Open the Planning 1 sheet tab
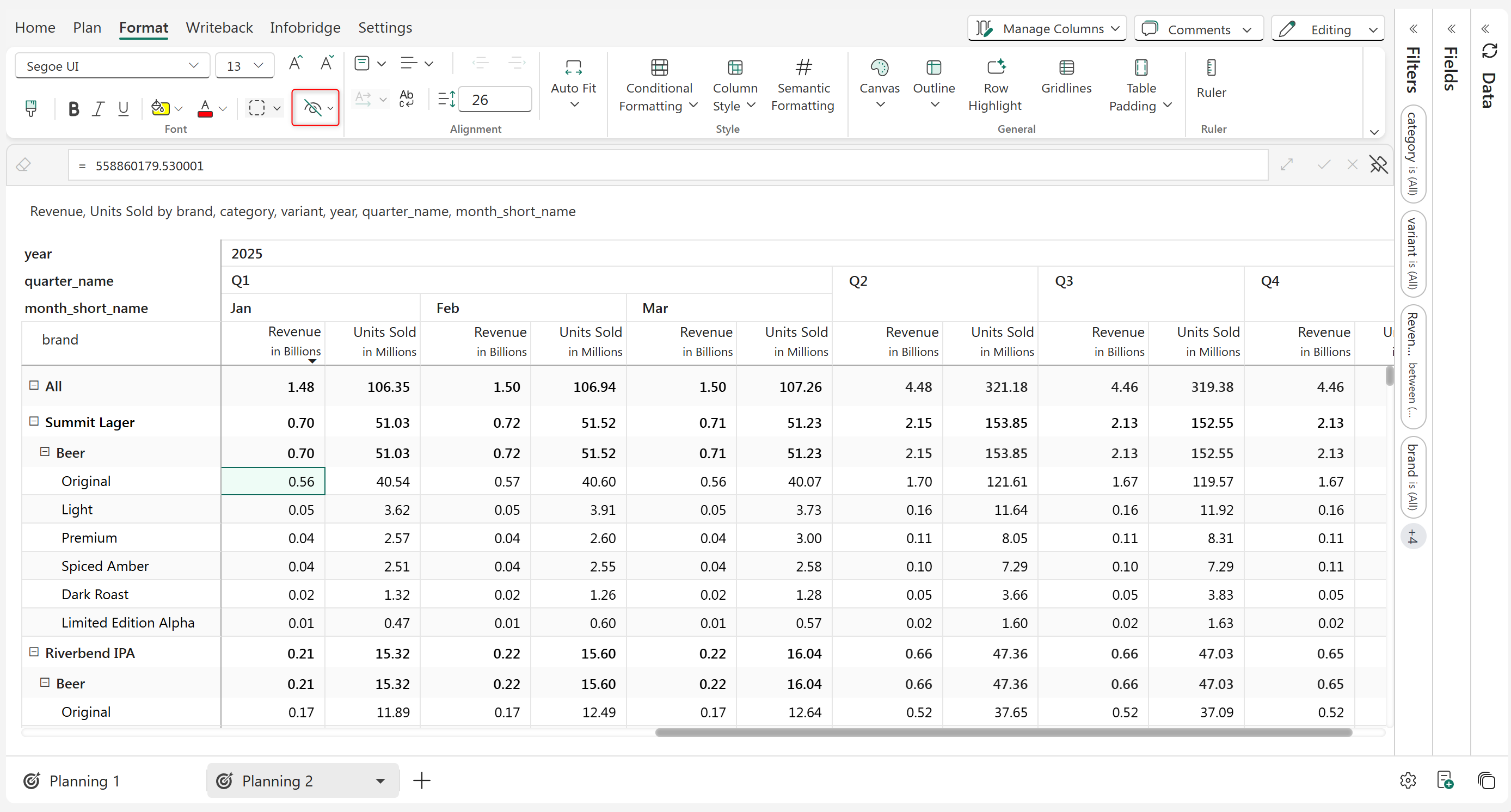 [84, 781]
